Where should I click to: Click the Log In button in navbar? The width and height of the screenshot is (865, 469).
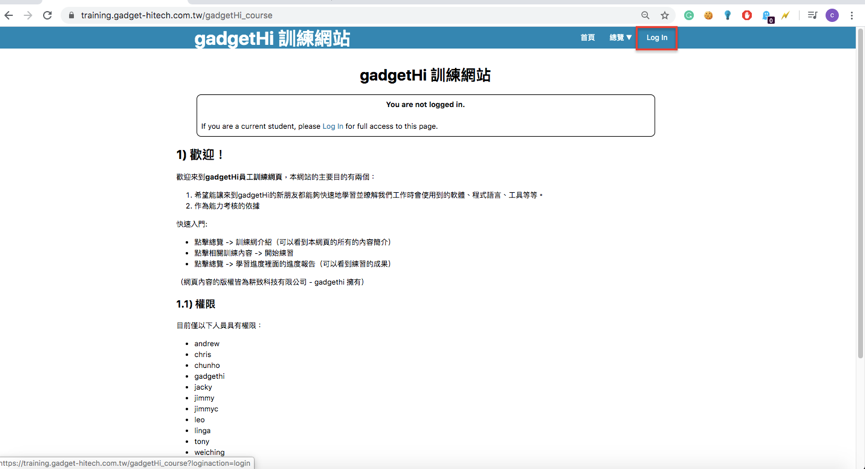(656, 38)
